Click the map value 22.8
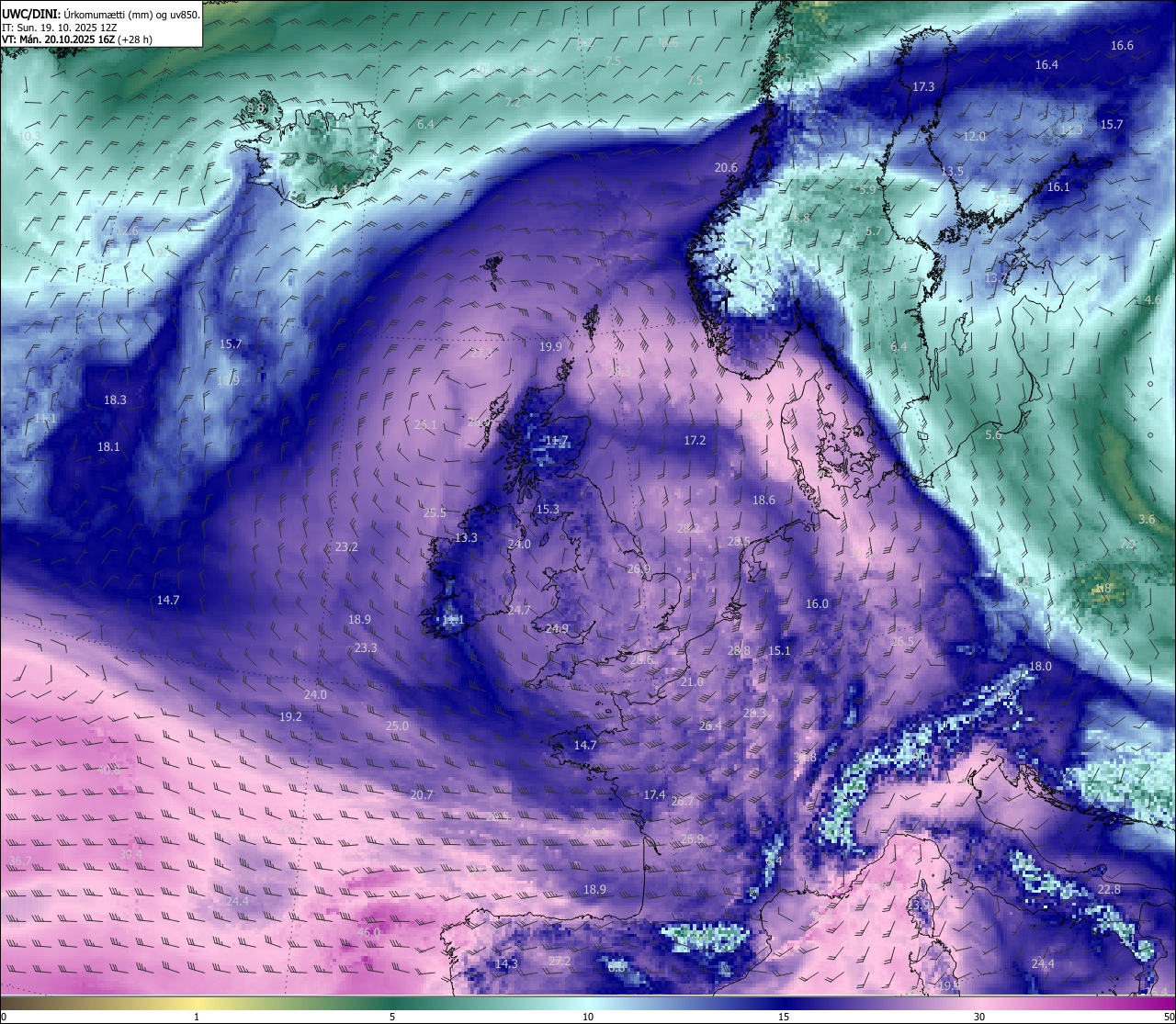The image size is (1176, 1024). 1109,889
